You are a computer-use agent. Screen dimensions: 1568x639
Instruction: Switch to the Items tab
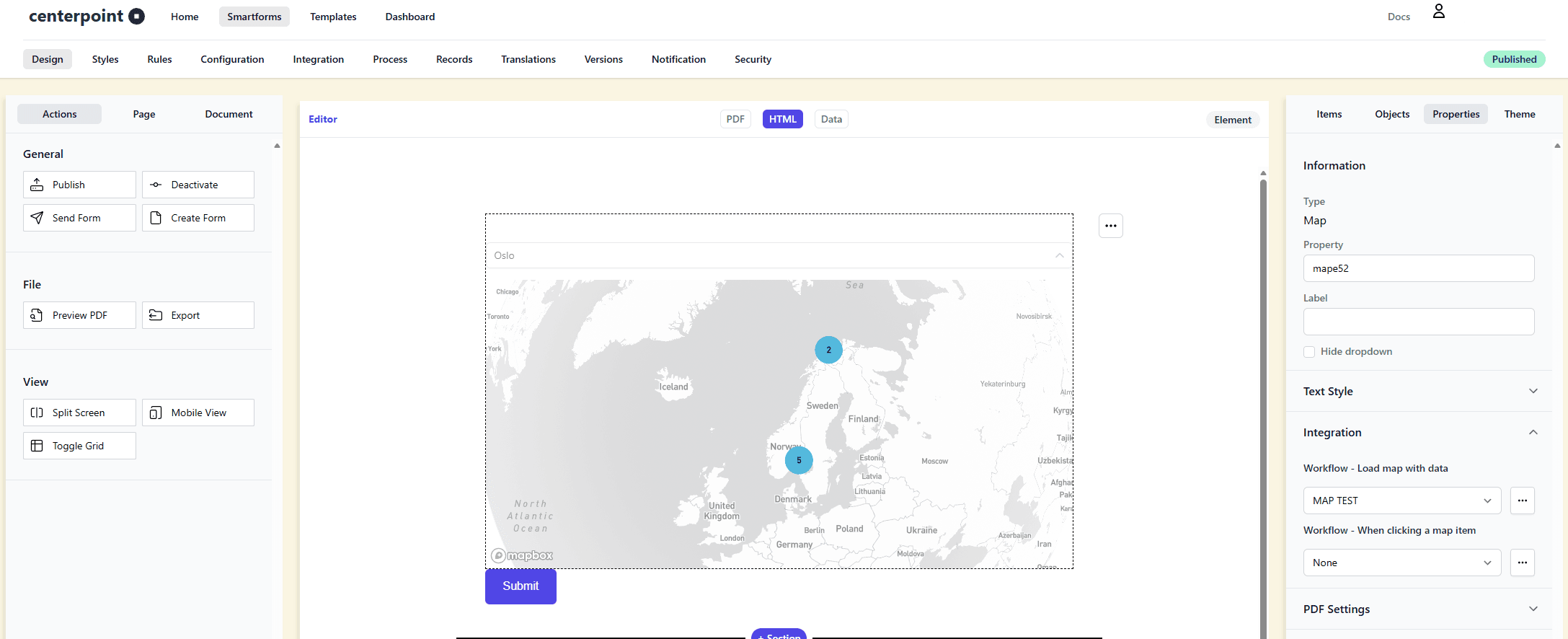(x=1329, y=114)
